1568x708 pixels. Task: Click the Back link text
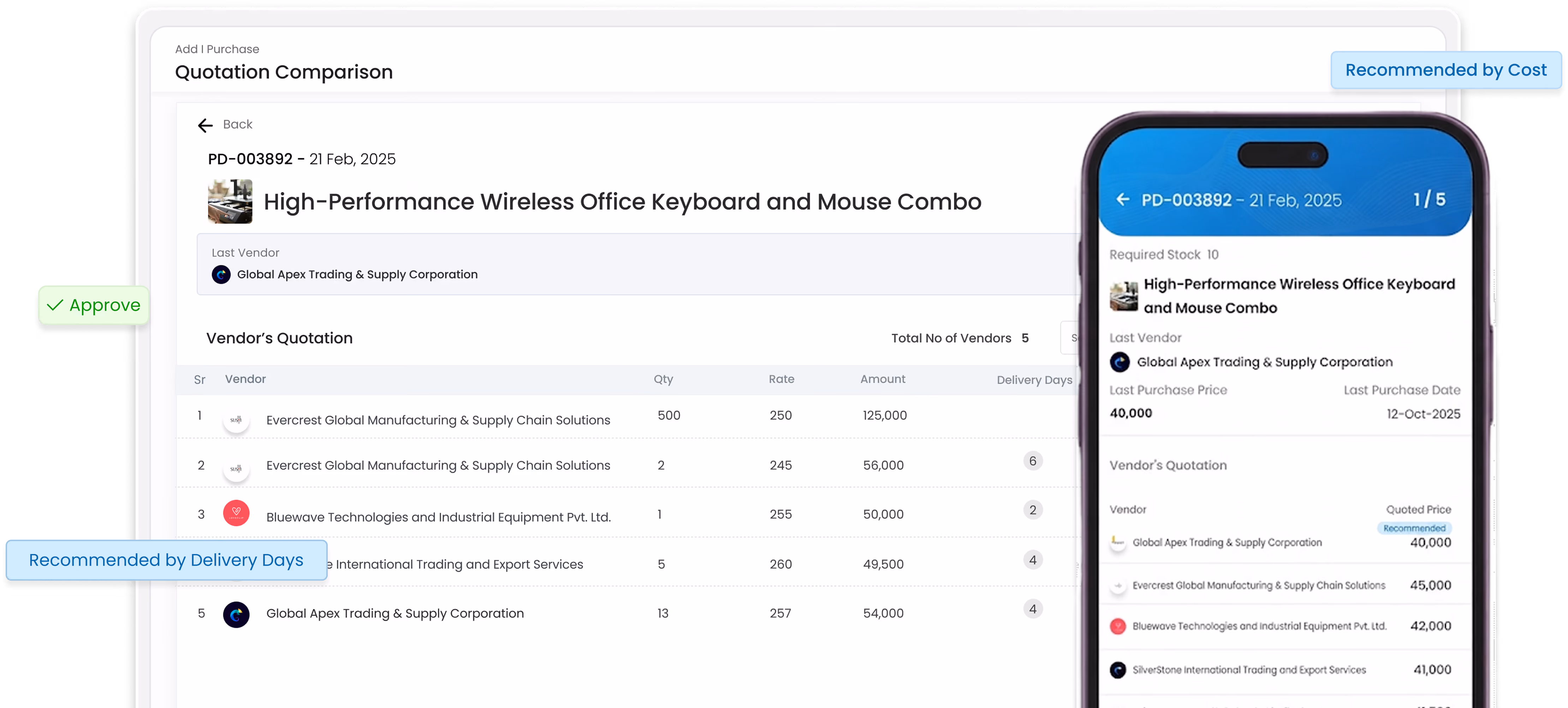click(237, 124)
